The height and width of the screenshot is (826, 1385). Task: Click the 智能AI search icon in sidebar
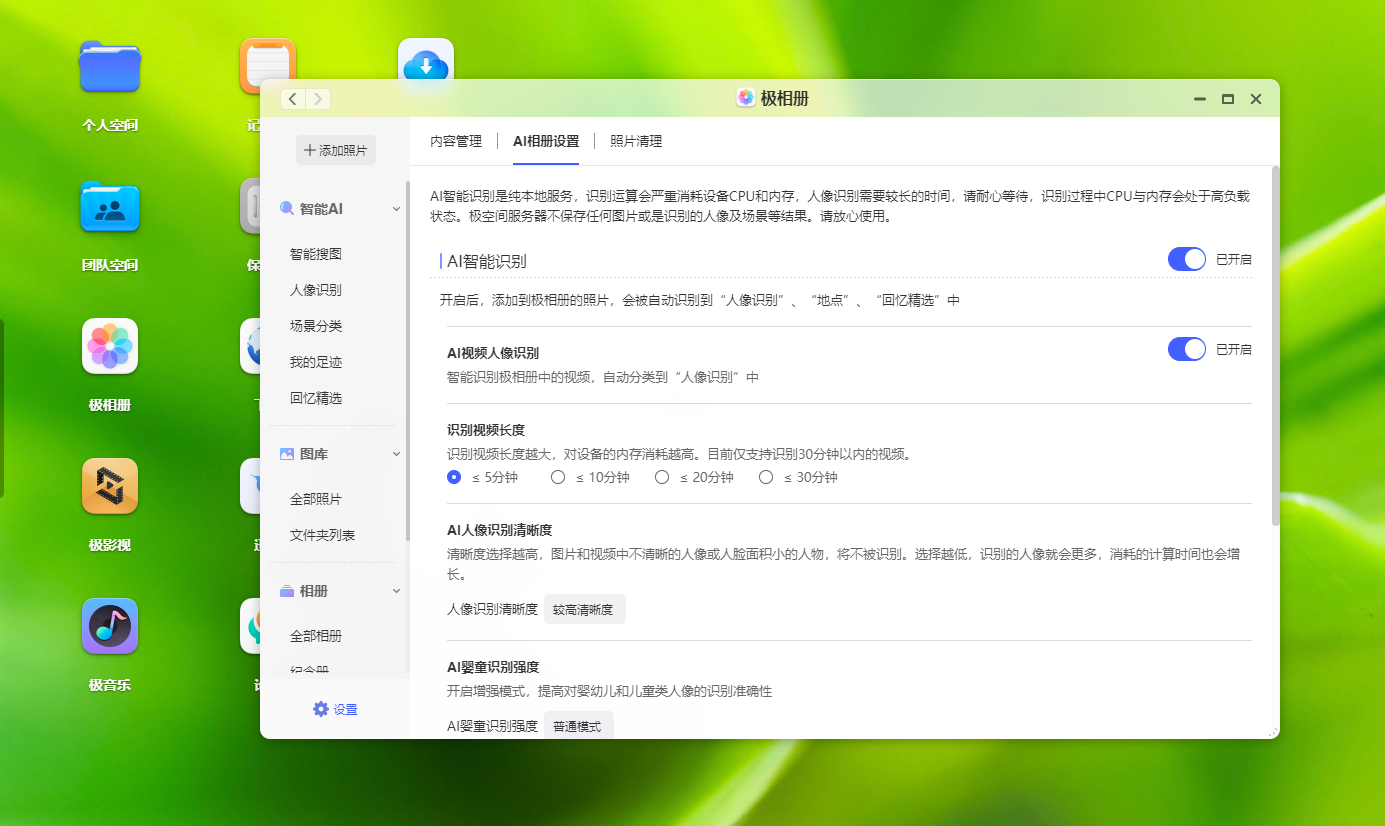(287, 209)
